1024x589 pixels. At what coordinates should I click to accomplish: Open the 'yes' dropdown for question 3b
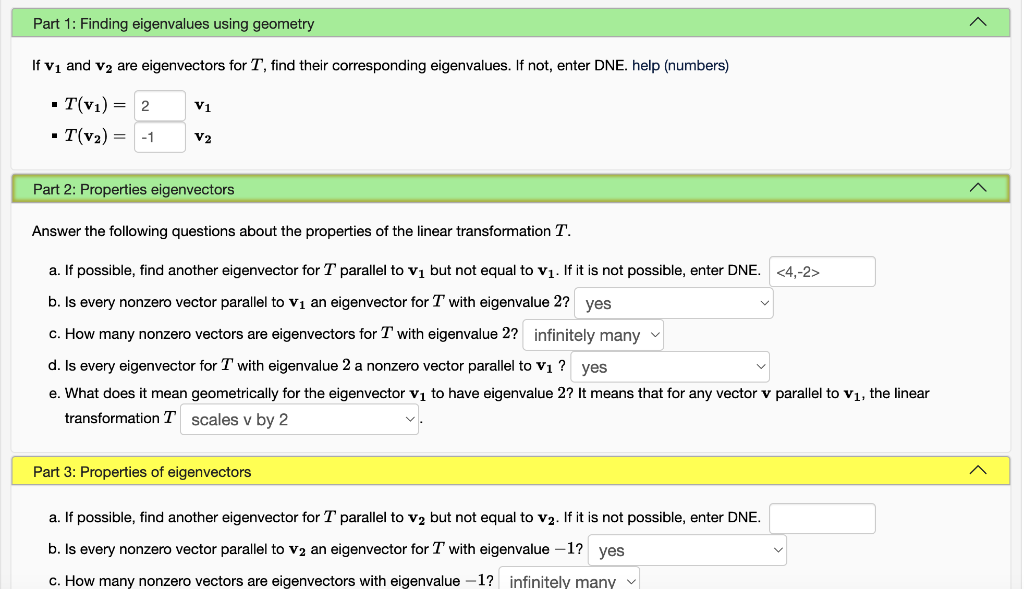click(687, 550)
